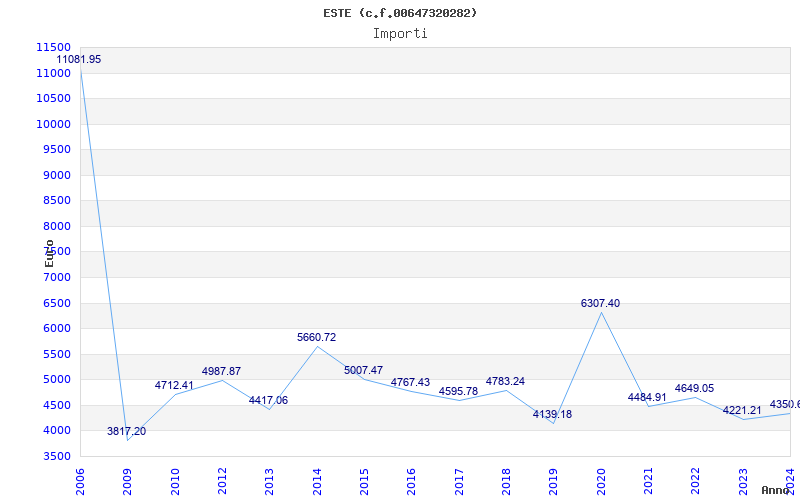Click the y-axis value 6500
800x500 pixels.
57,303
